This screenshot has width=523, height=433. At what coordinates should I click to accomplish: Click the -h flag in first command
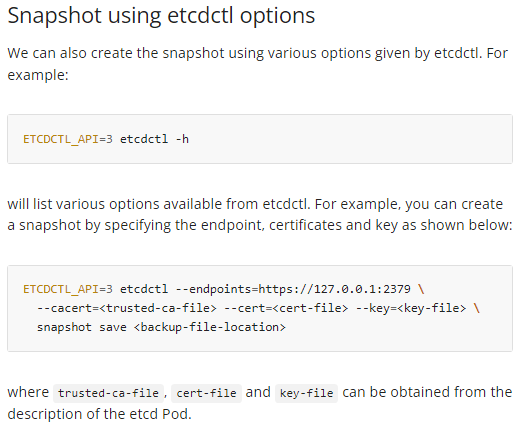182,139
